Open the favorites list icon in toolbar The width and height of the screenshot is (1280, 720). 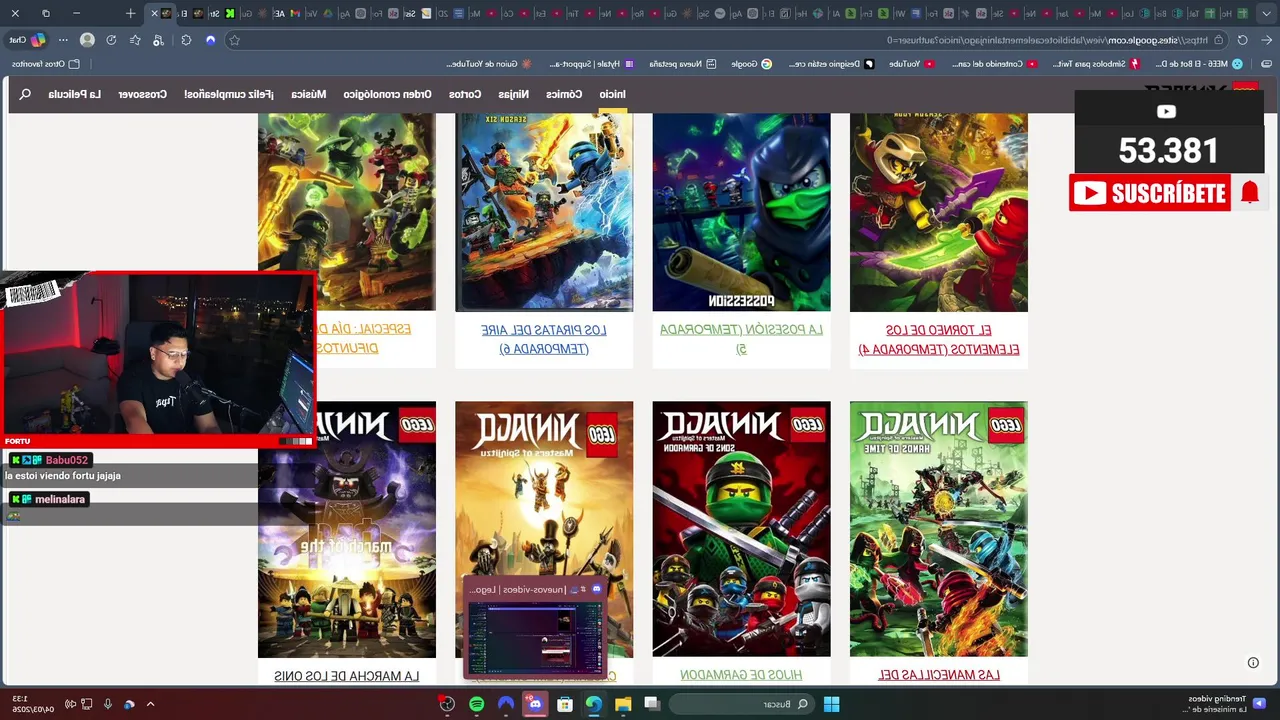pos(135,40)
